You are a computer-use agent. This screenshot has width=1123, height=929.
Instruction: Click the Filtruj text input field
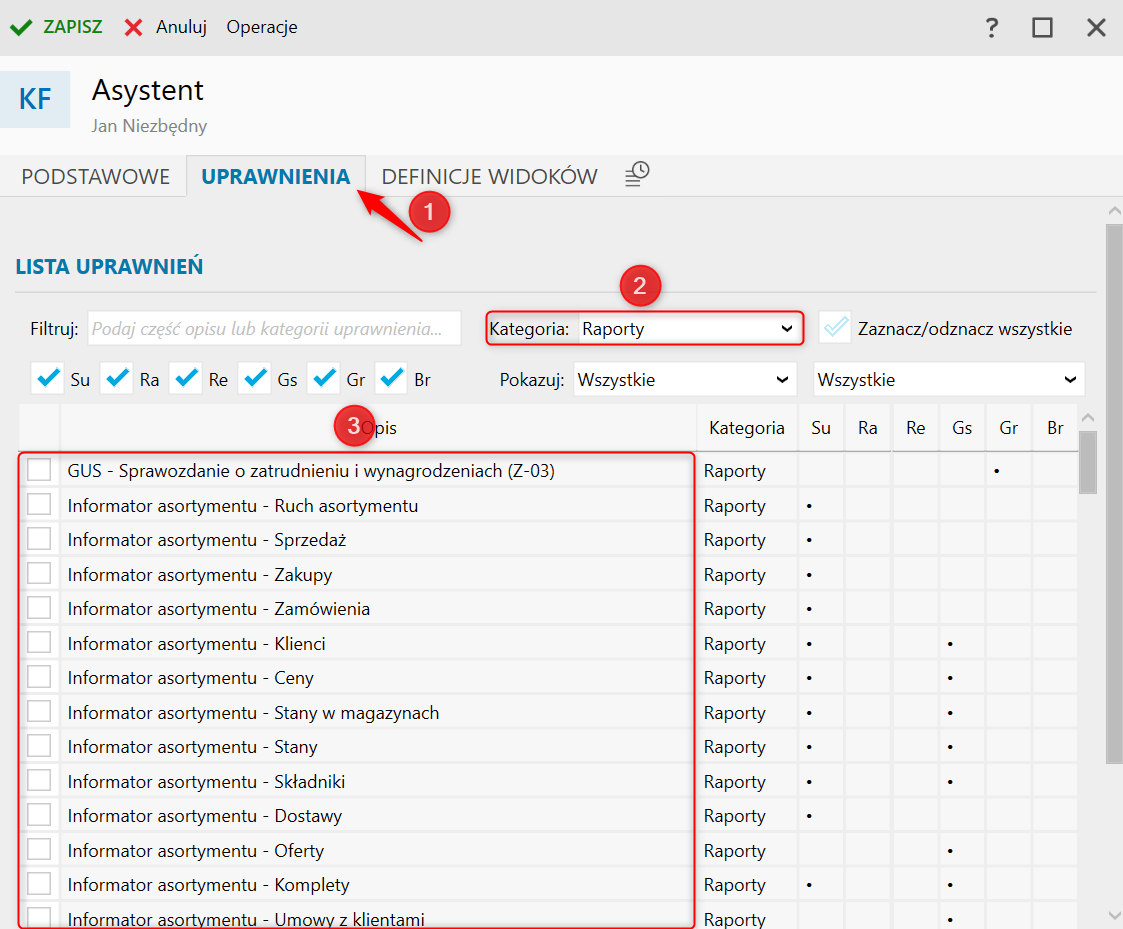click(x=274, y=328)
